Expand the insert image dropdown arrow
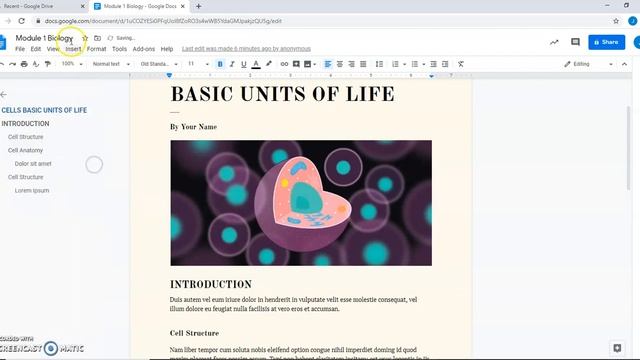The image size is (640, 360). 315,64
